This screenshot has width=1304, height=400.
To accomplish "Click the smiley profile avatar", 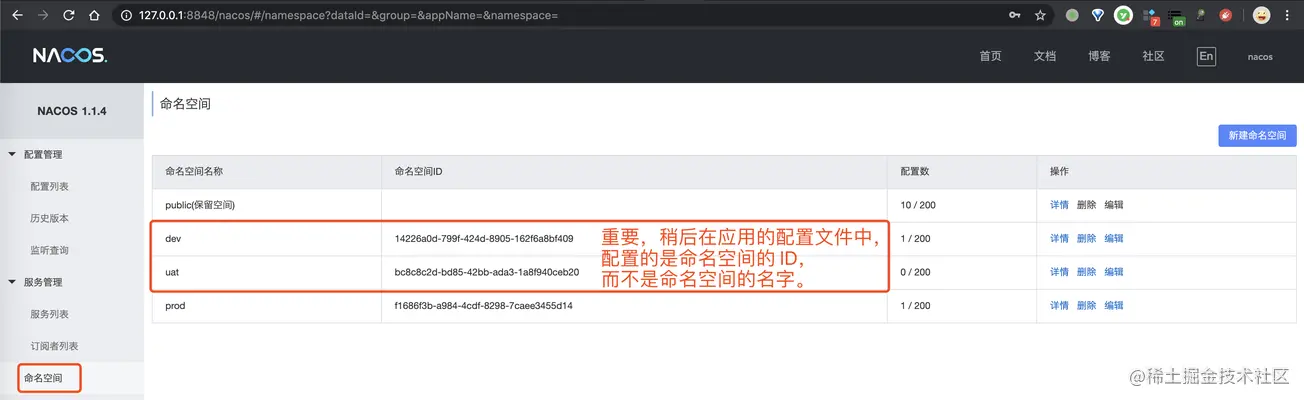I will click(1261, 16).
